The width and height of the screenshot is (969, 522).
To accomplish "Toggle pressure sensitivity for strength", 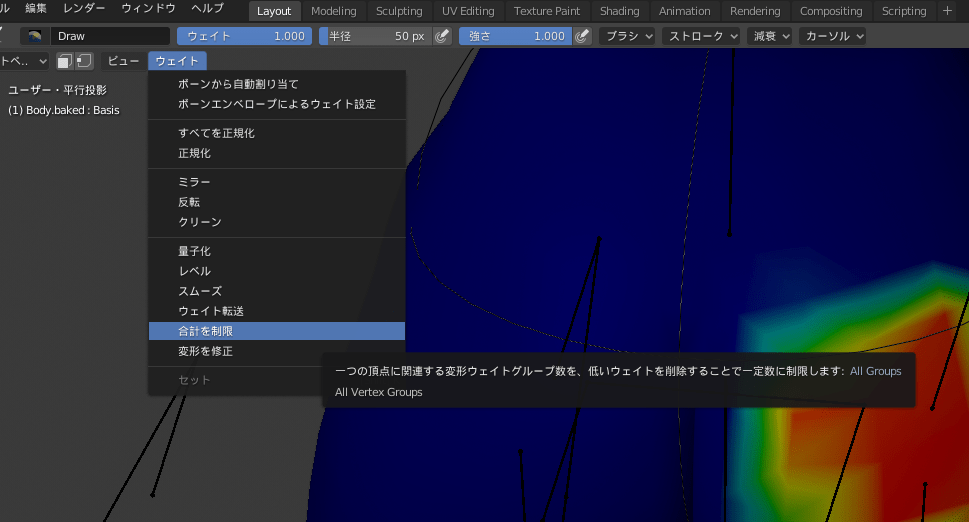I will tap(582, 36).
